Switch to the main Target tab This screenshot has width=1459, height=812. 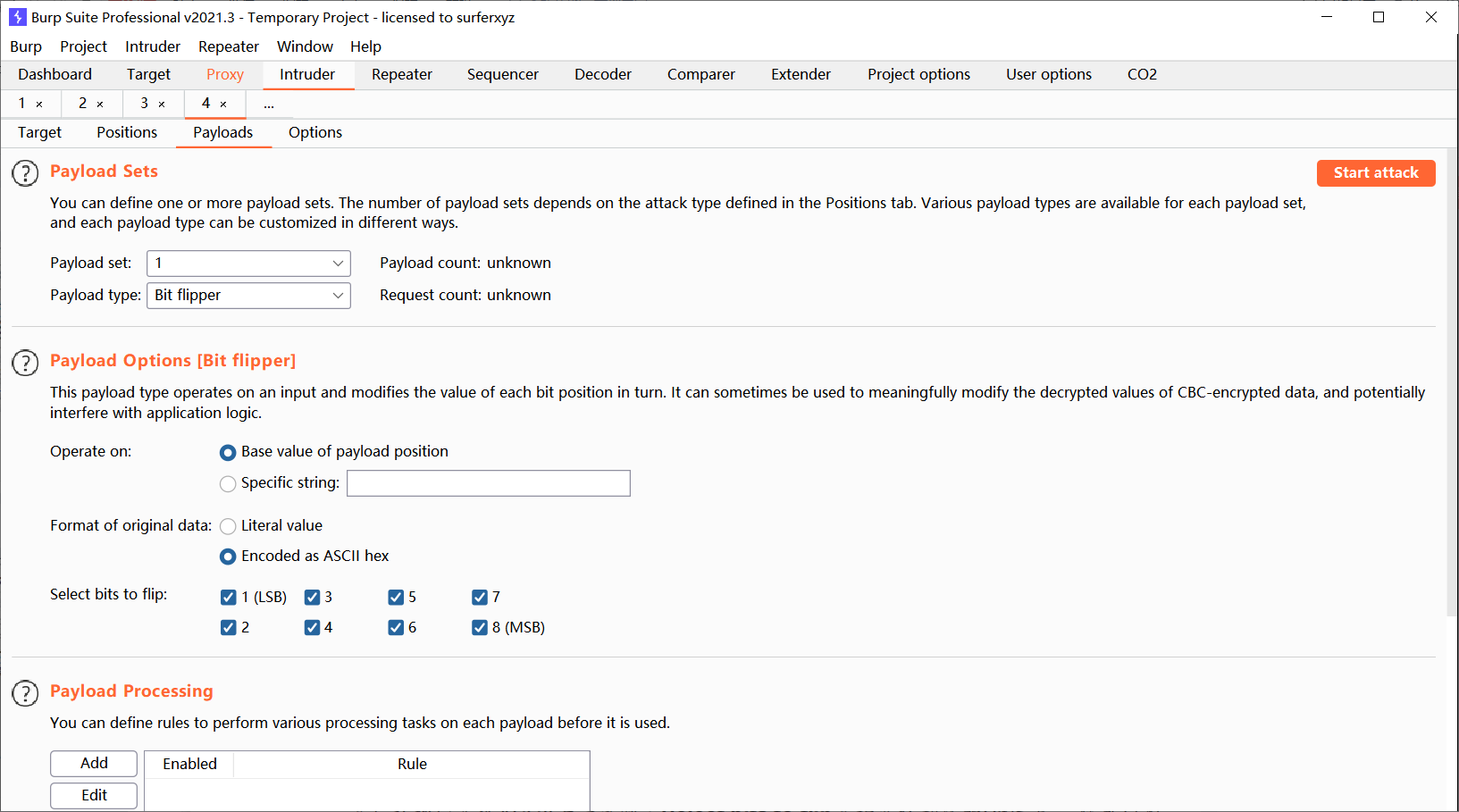148,75
